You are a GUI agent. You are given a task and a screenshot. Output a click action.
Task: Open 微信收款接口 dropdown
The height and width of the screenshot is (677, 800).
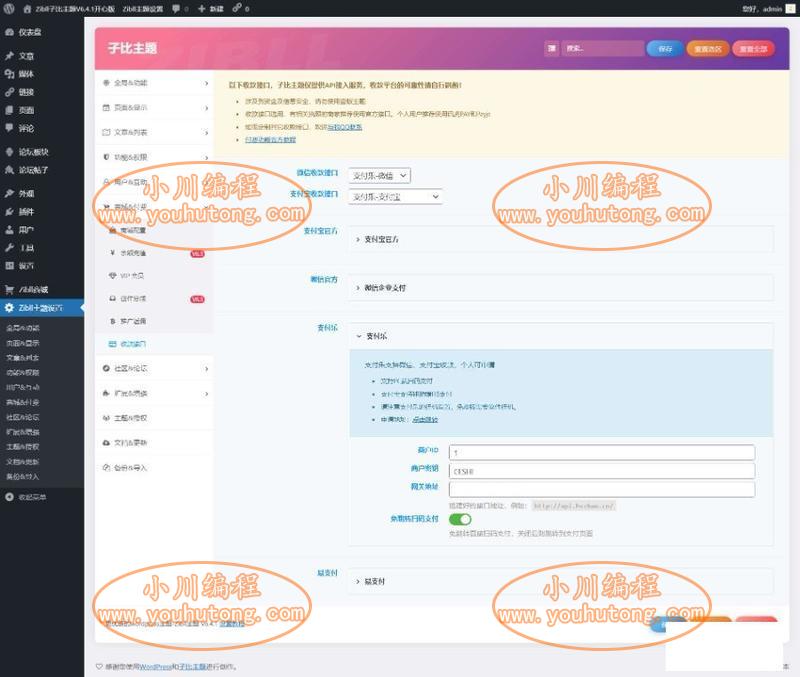[x=380, y=175]
